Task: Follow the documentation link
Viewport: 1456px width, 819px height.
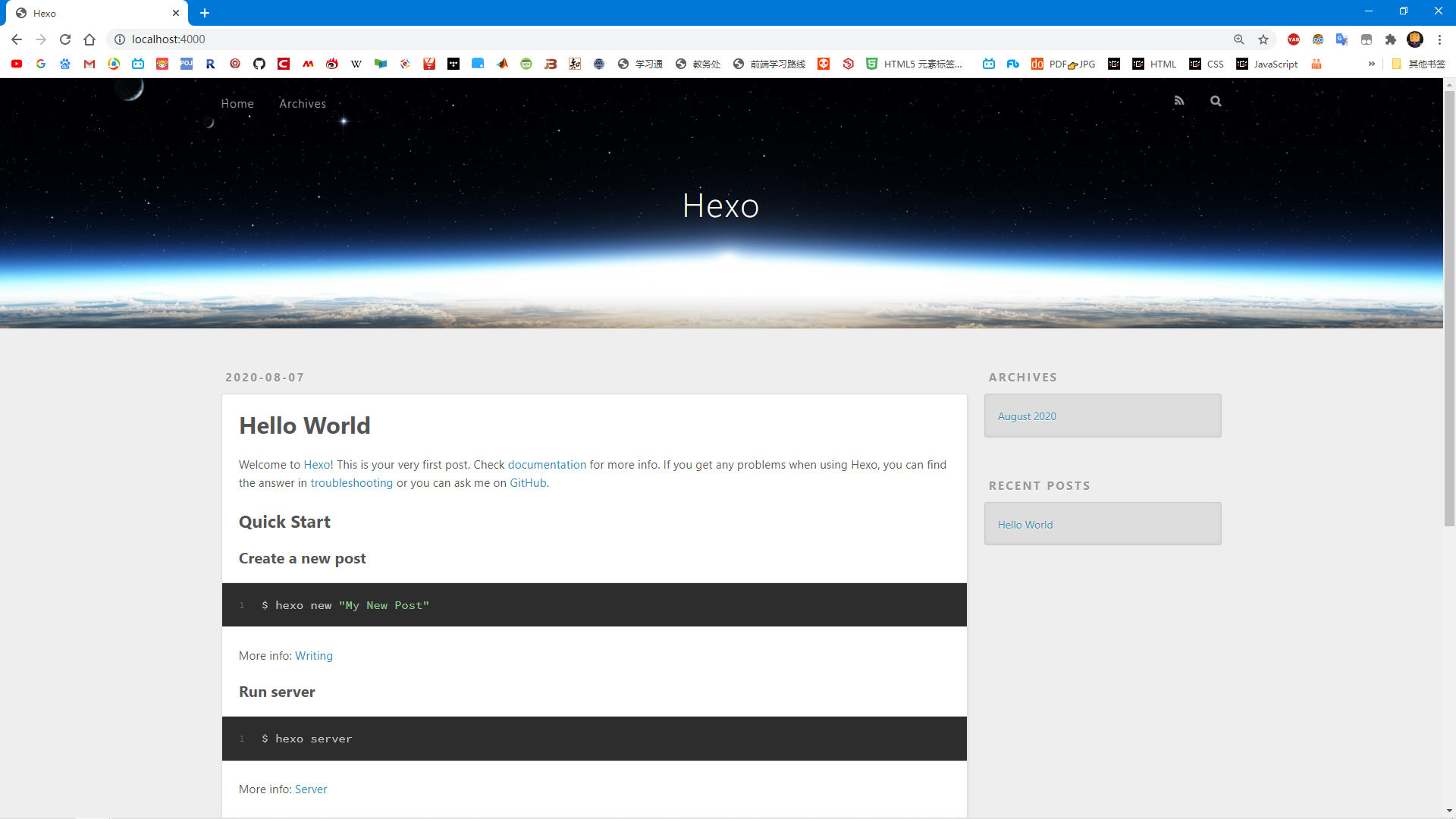Action: (547, 465)
